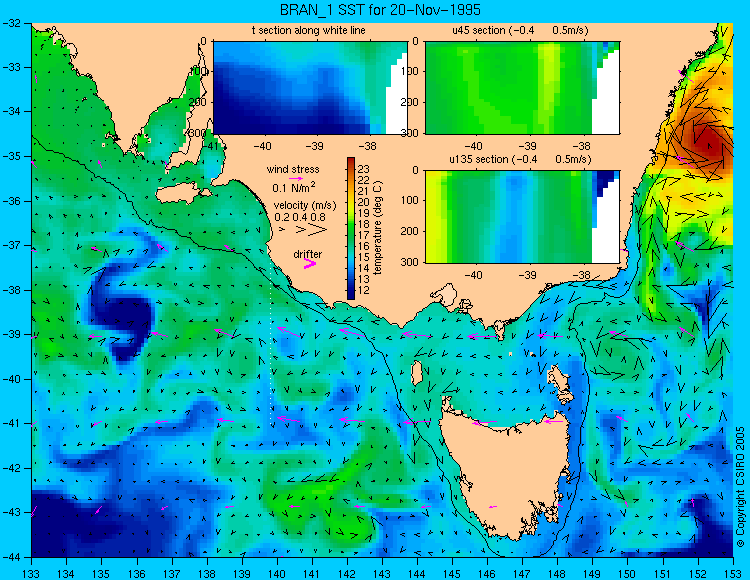Open the u135 section inset plot
750x580 pixels.
point(522,217)
